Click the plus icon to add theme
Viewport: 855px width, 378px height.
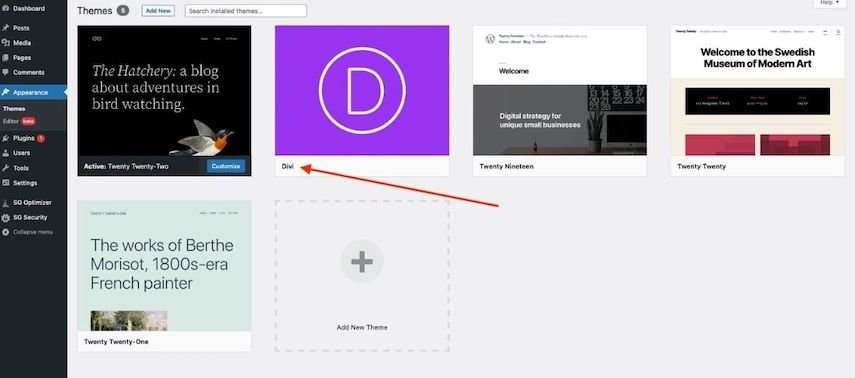[362, 261]
